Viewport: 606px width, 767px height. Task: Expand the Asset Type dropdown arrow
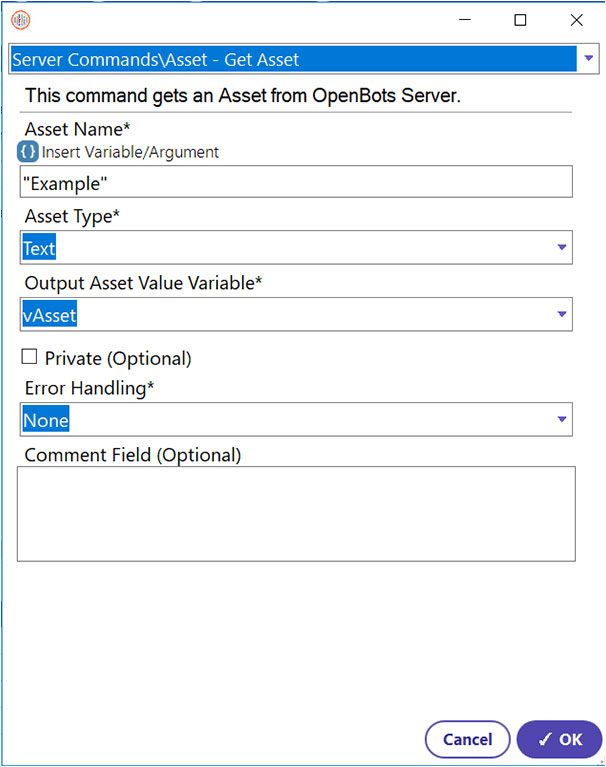(561, 248)
